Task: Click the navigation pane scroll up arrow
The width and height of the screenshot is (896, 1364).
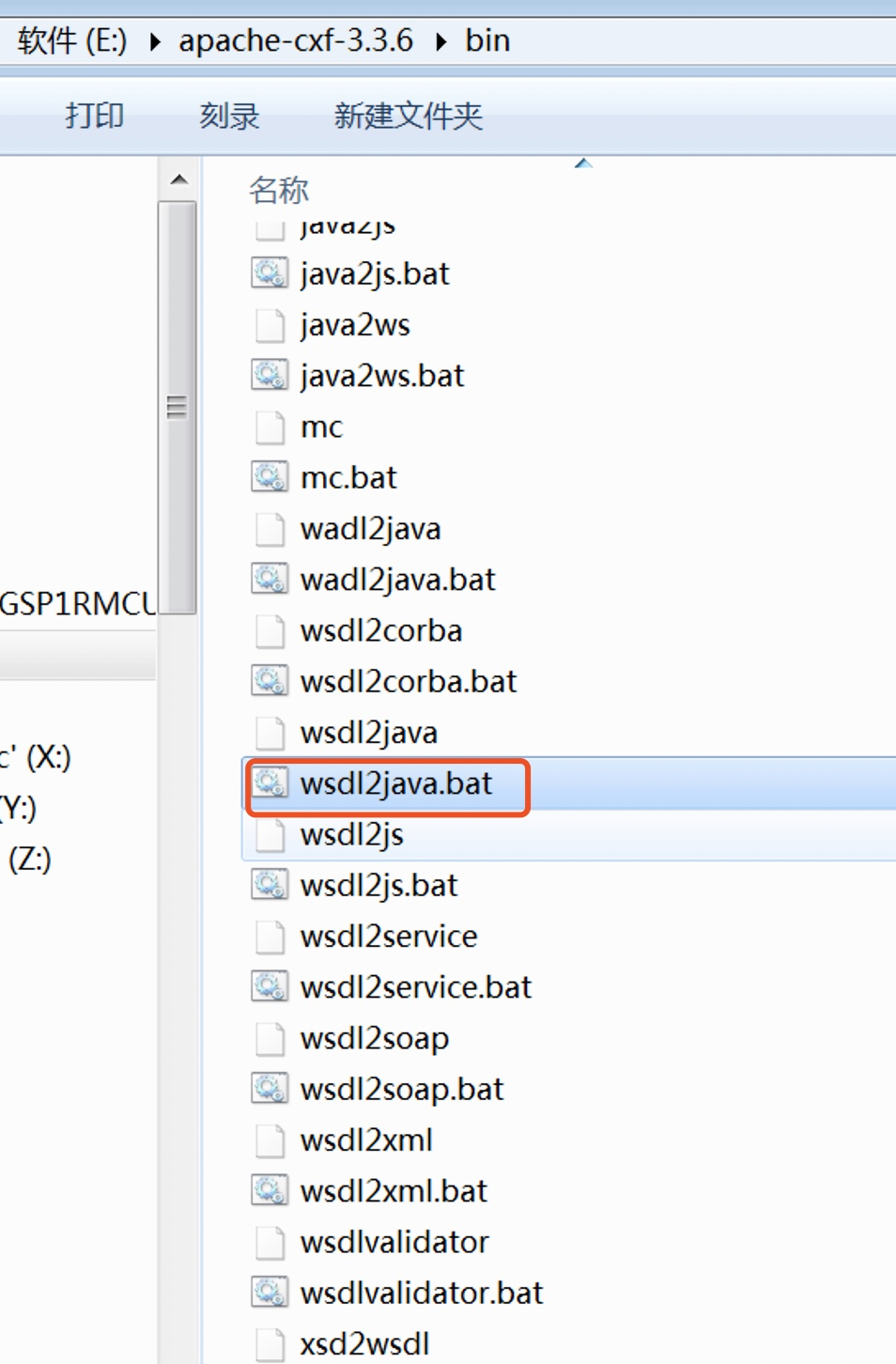Action: point(178,179)
